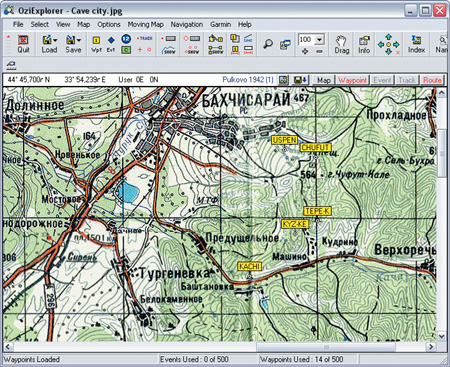Activate the Drag hand tool
The width and height of the screenshot is (450, 367).
coord(342,44)
